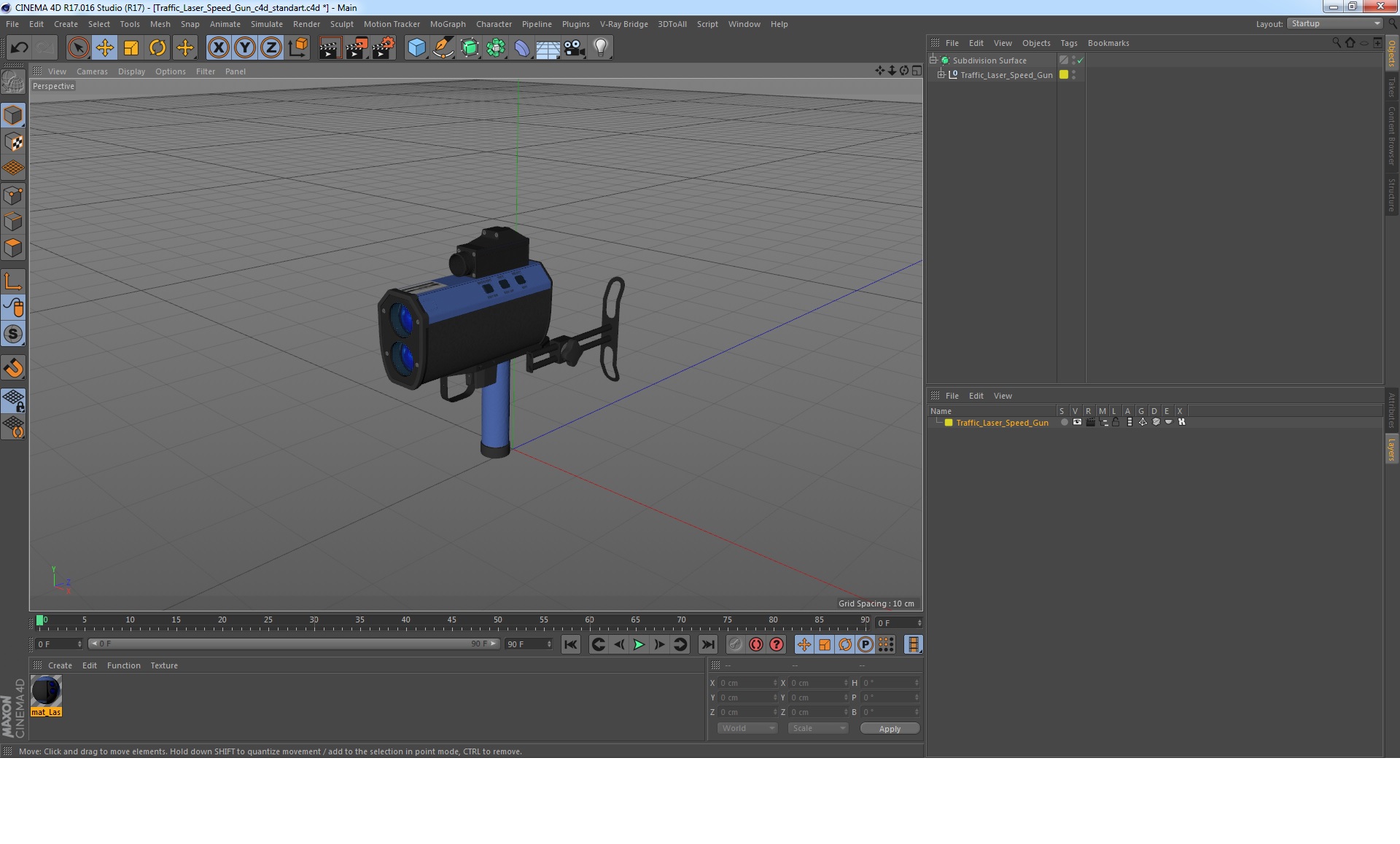This screenshot has width=1400, height=844.
Task: Render active view icon
Action: coord(330,48)
